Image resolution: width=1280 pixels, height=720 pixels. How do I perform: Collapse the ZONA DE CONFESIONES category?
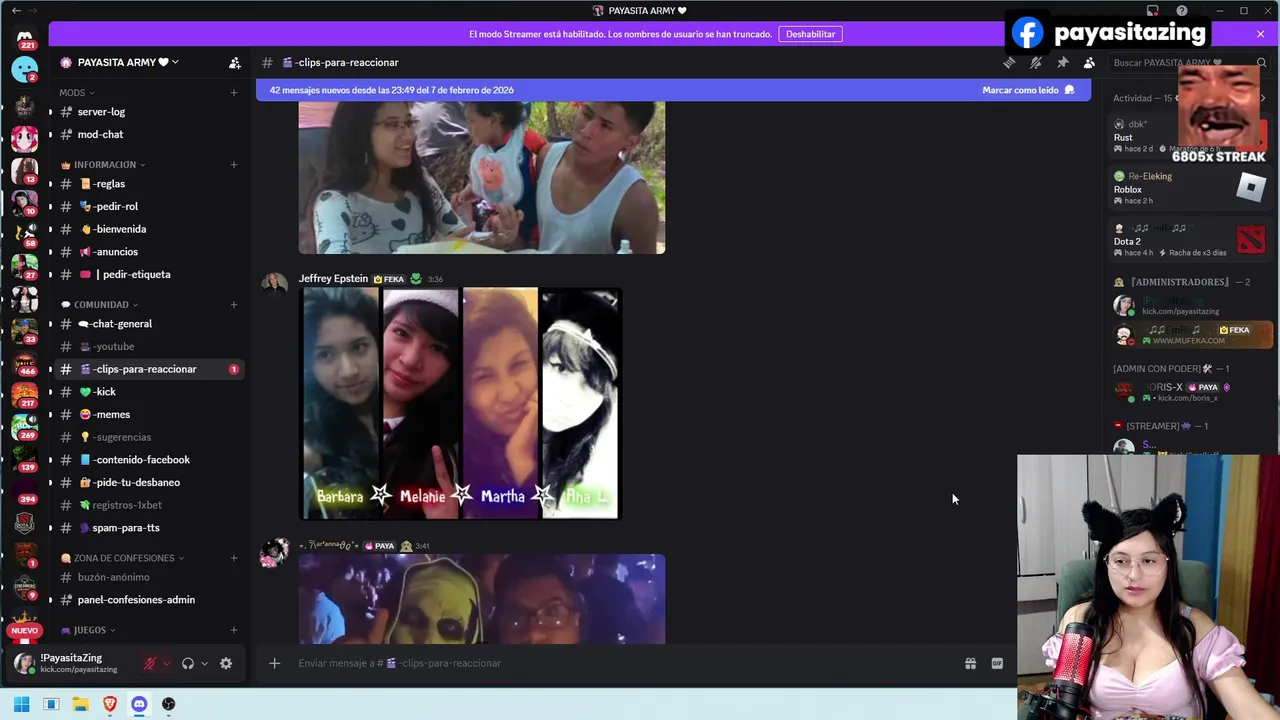point(122,558)
